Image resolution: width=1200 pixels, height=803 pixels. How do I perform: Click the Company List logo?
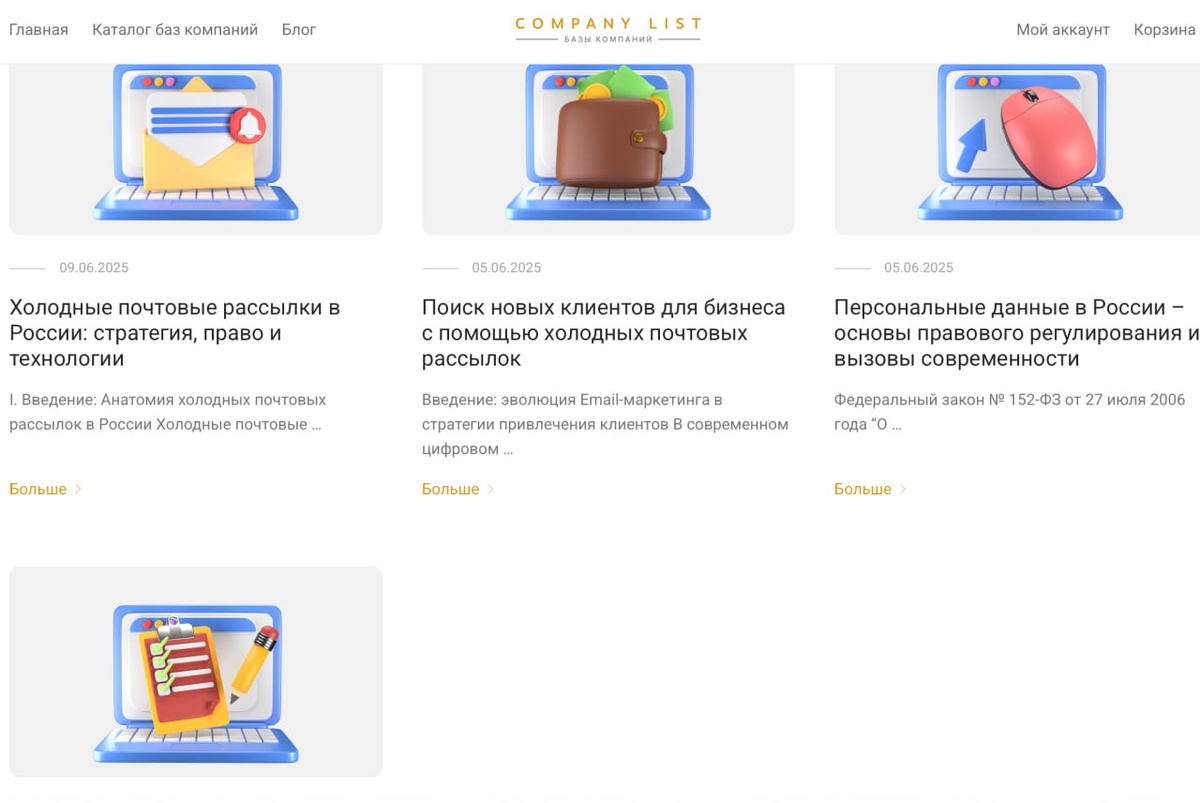608,29
